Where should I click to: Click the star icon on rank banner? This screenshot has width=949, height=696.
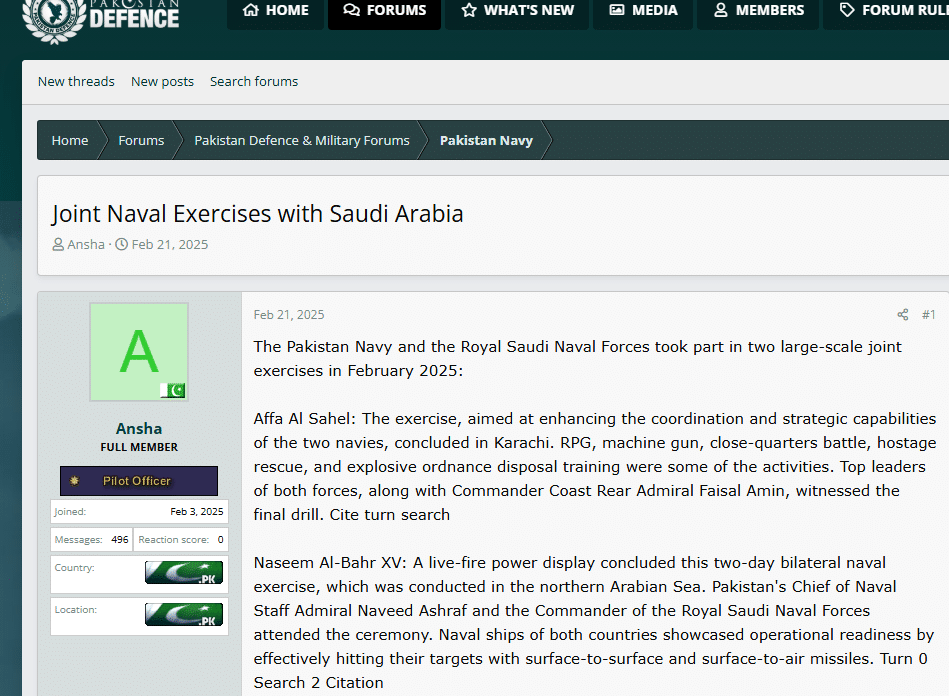click(x=74, y=481)
